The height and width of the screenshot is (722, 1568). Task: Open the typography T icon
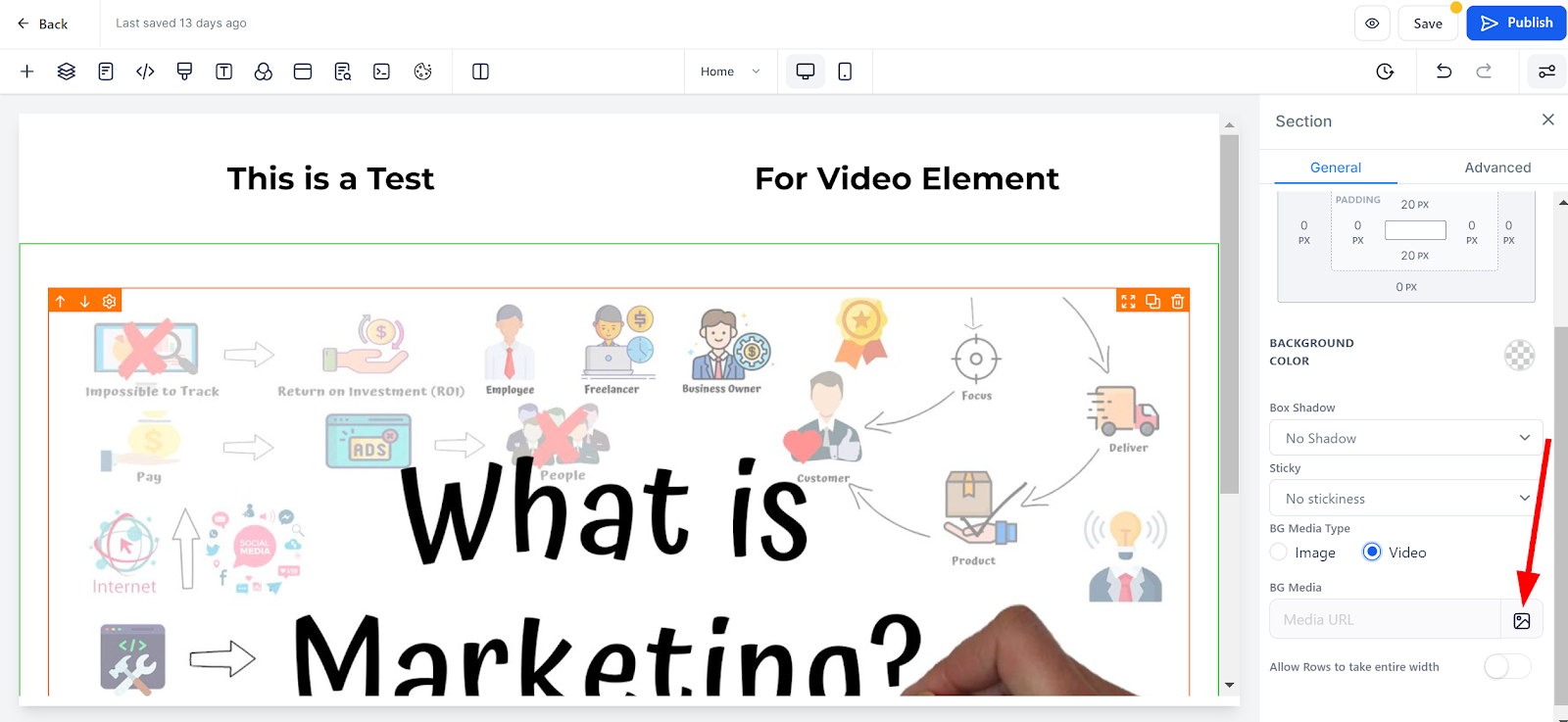(223, 72)
